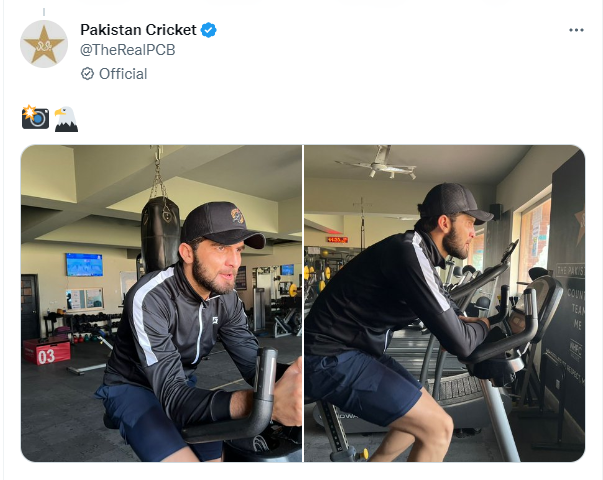Open the Pakistan Cricket display name
Screen dimensions: 603x480
(x=137, y=31)
